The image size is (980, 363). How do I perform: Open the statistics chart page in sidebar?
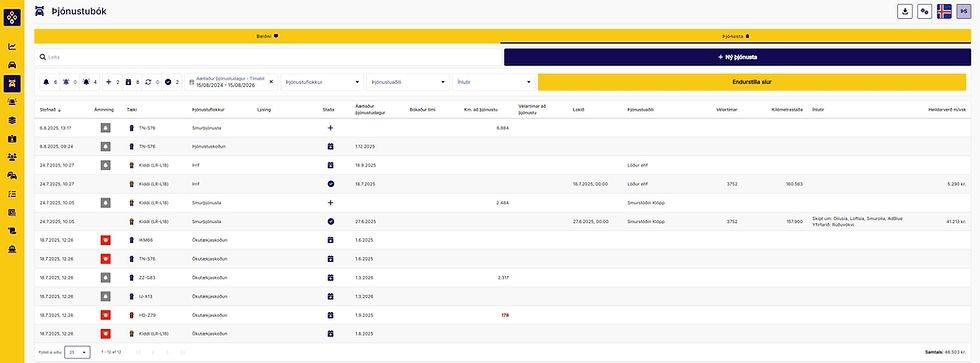pyautogui.click(x=12, y=46)
